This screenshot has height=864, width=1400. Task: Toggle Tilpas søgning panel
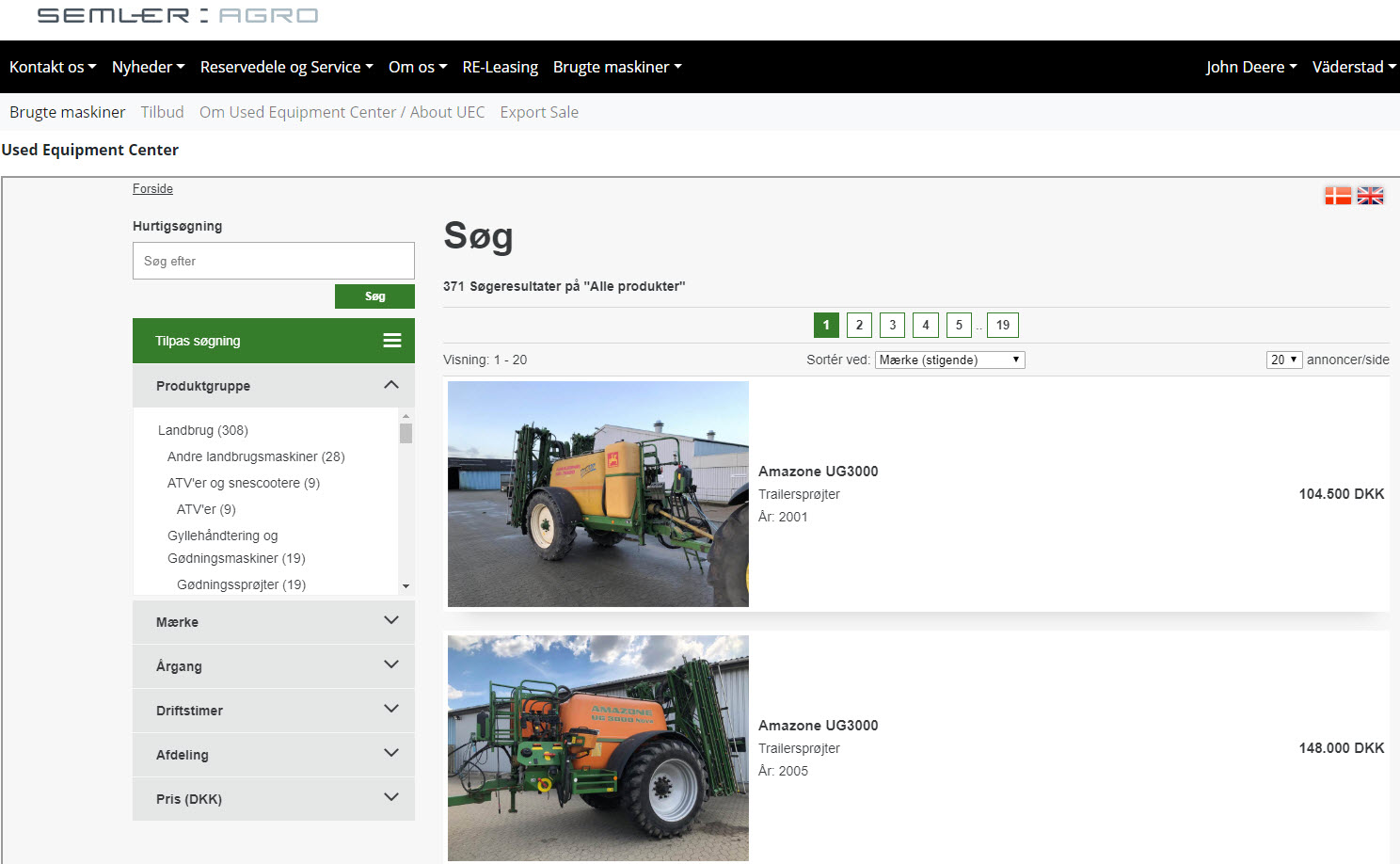click(x=273, y=341)
